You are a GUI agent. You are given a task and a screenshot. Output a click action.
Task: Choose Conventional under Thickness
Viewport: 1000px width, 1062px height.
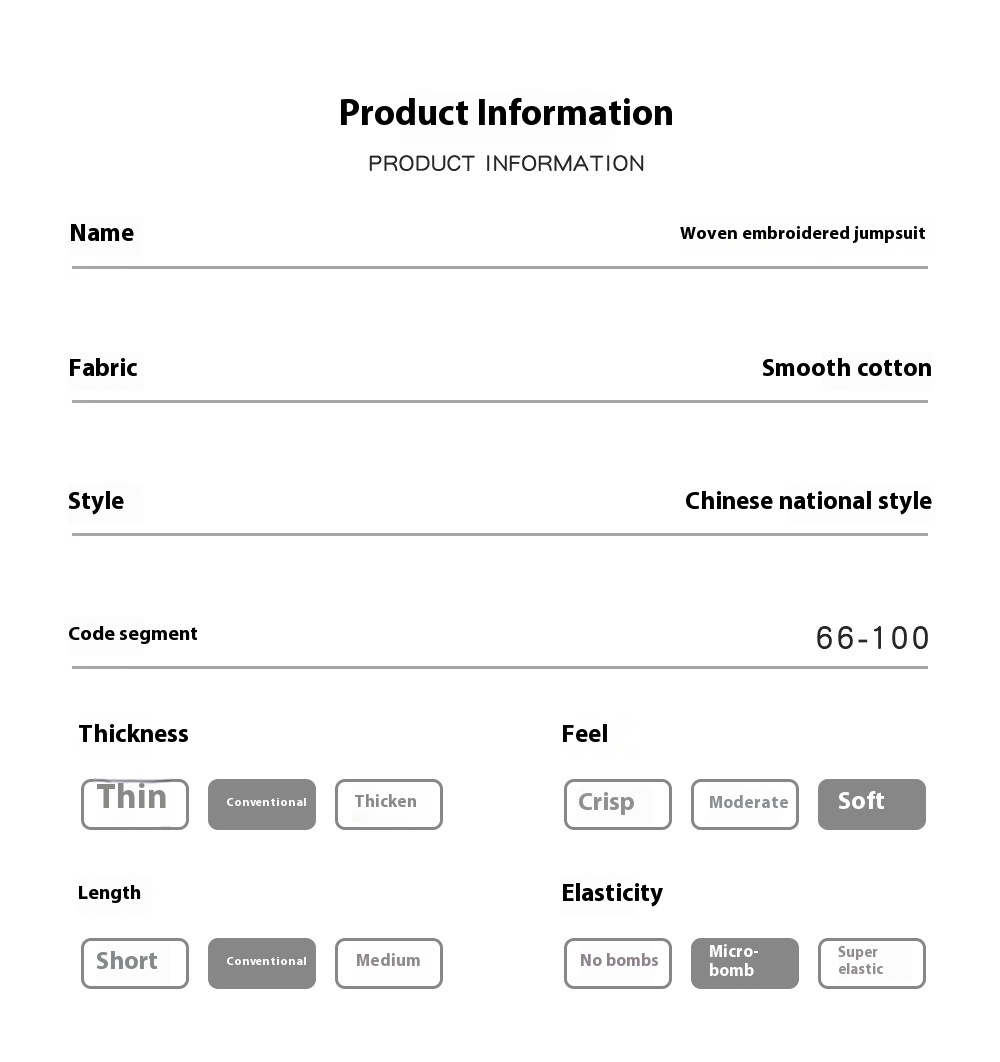pos(262,804)
